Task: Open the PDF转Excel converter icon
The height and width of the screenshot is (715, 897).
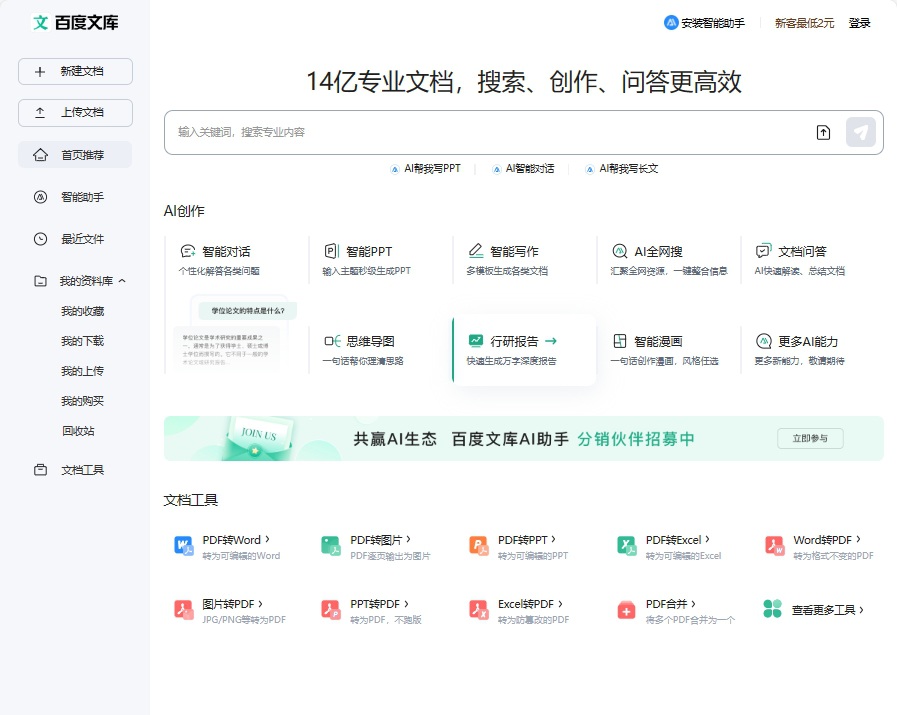Action: point(627,546)
